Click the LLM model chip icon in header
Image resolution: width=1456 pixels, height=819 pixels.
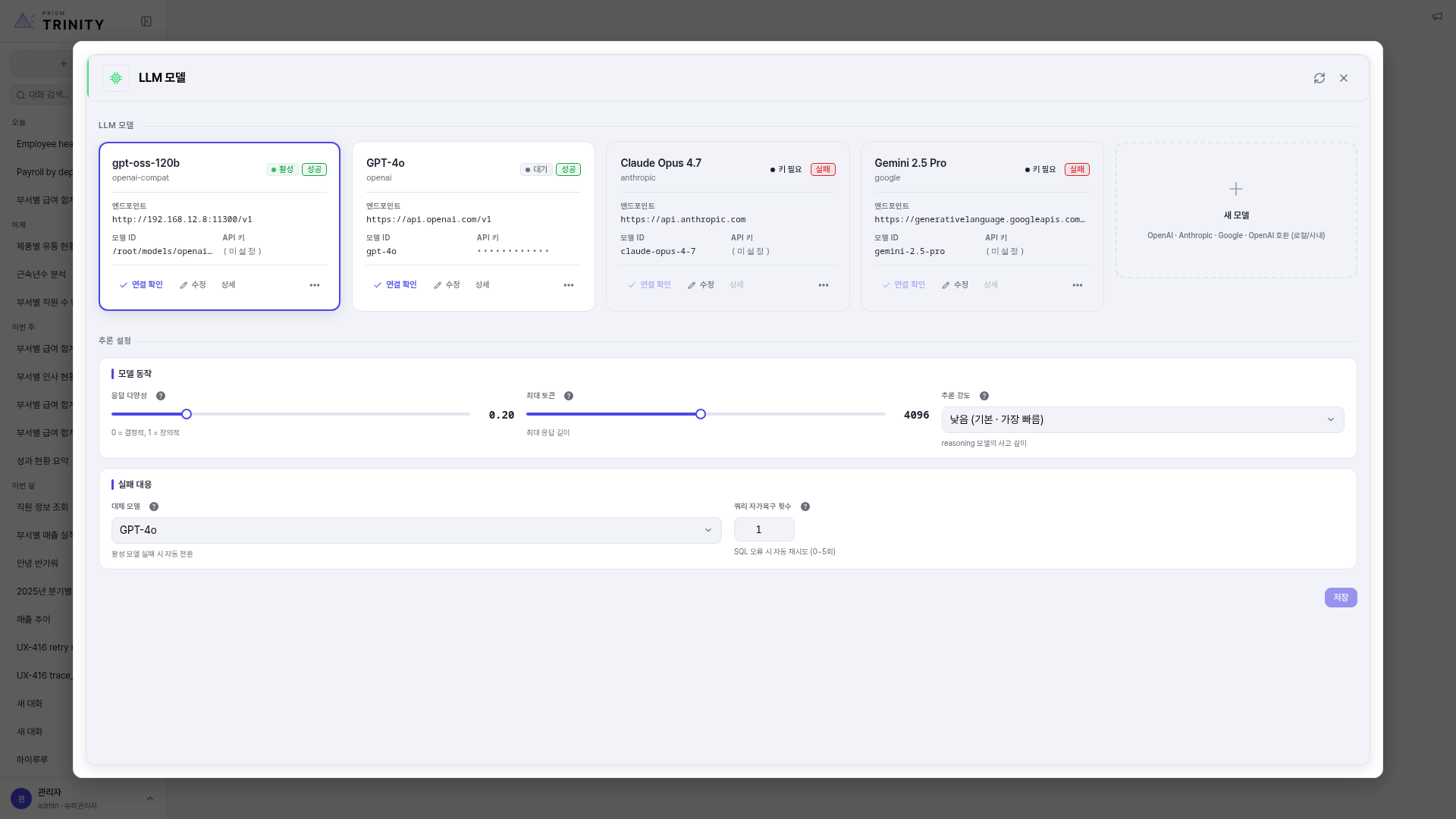click(x=116, y=78)
